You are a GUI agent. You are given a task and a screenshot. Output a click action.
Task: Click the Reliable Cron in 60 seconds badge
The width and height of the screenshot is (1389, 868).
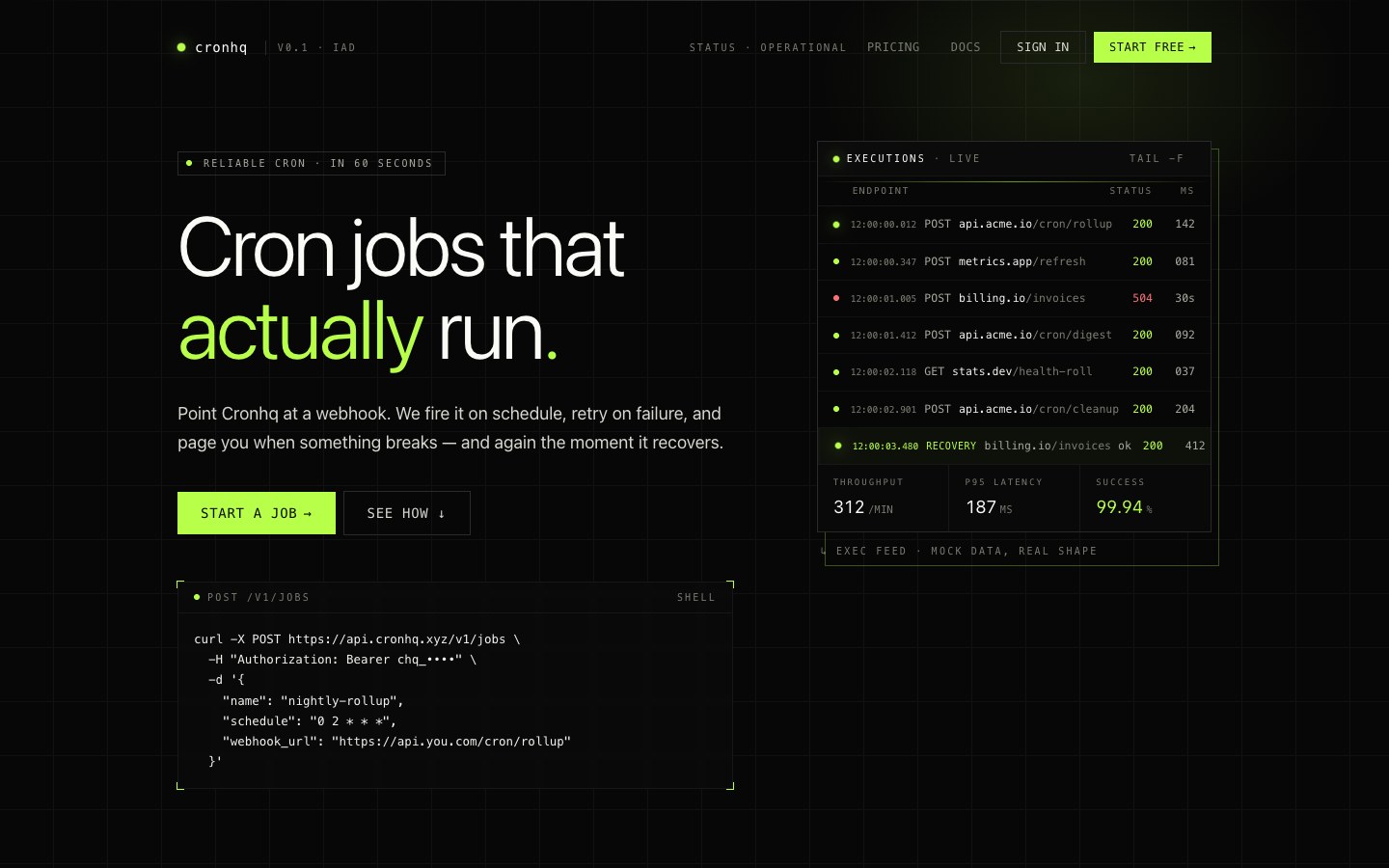coord(312,164)
